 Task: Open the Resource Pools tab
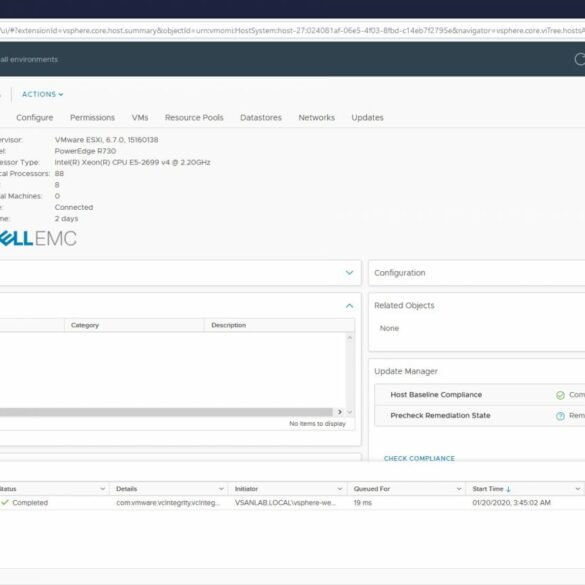[x=194, y=118]
